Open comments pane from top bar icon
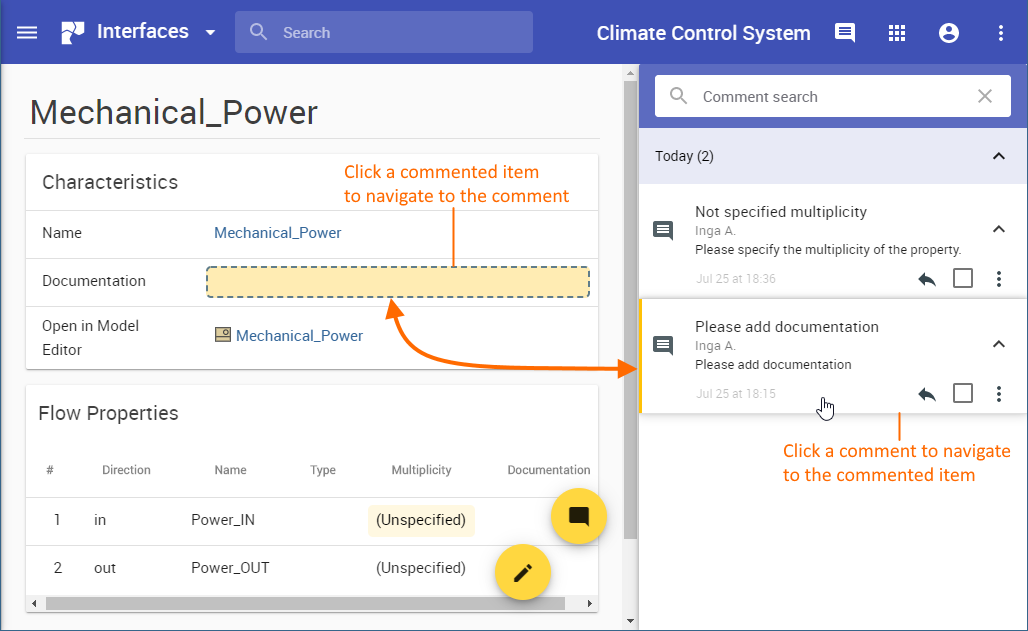 click(x=845, y=32)
